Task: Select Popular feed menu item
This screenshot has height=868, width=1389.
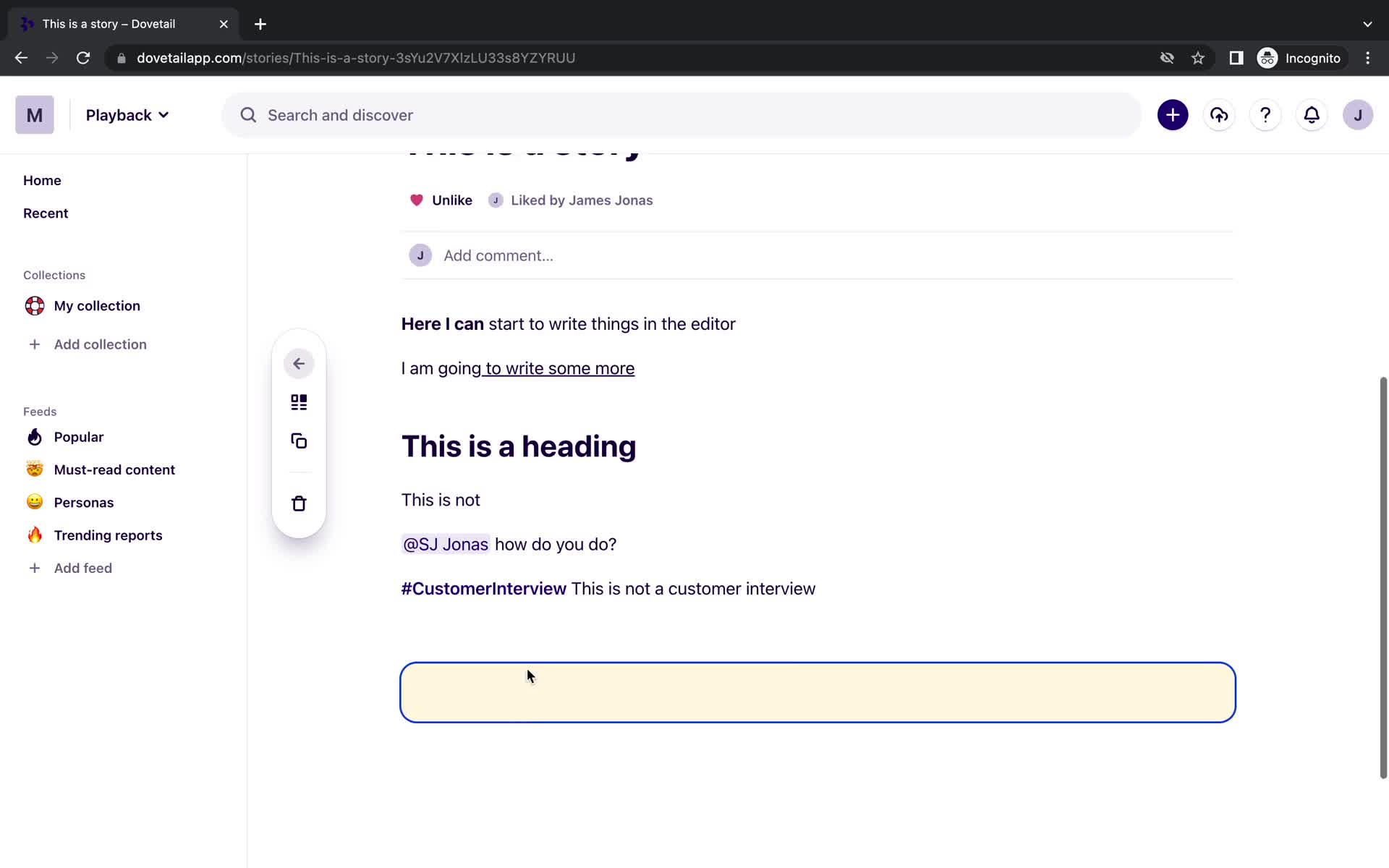Action: tap(79, 437)
